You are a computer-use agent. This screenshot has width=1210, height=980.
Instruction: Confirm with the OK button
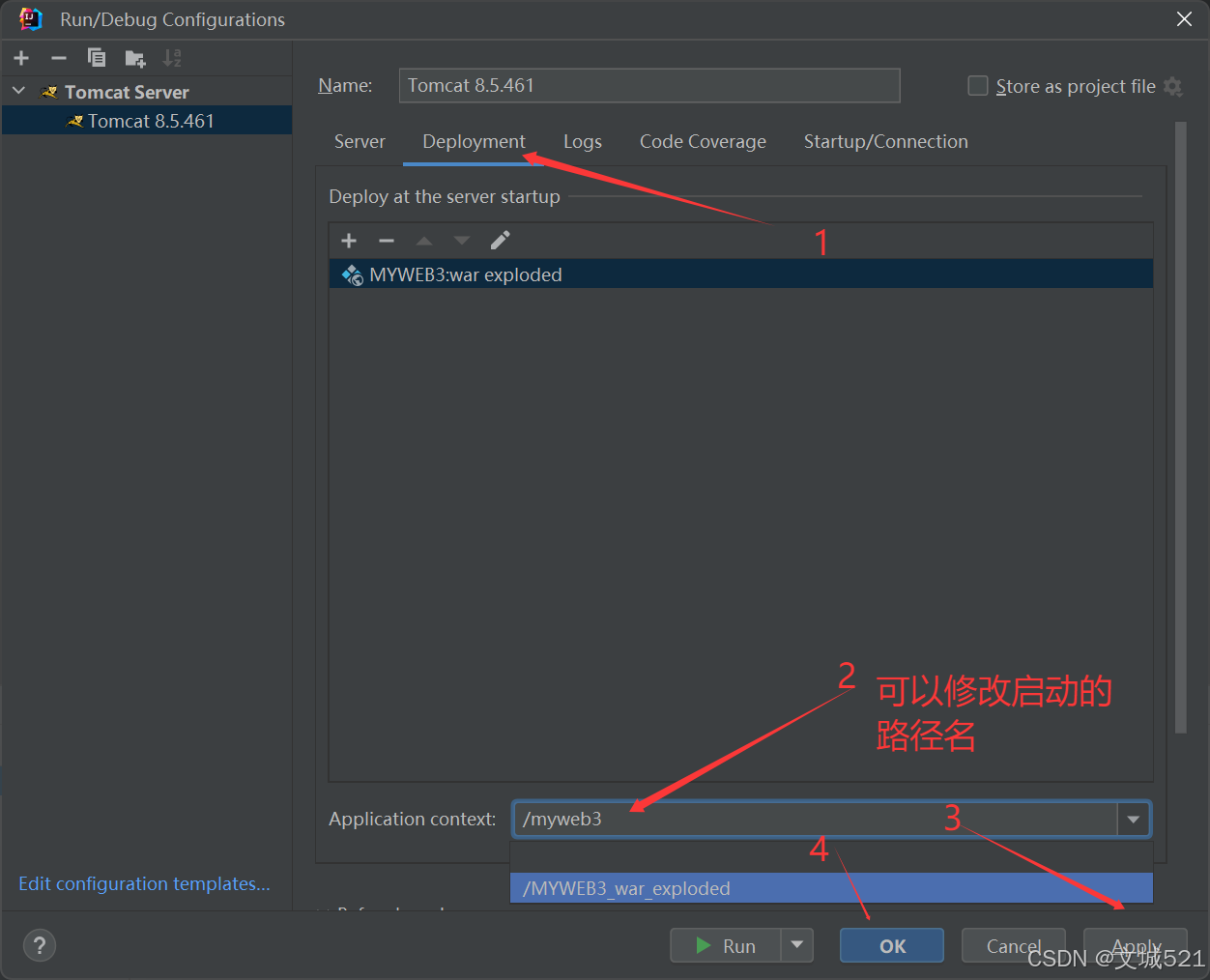pyautogui.click(x=892, y=945)
